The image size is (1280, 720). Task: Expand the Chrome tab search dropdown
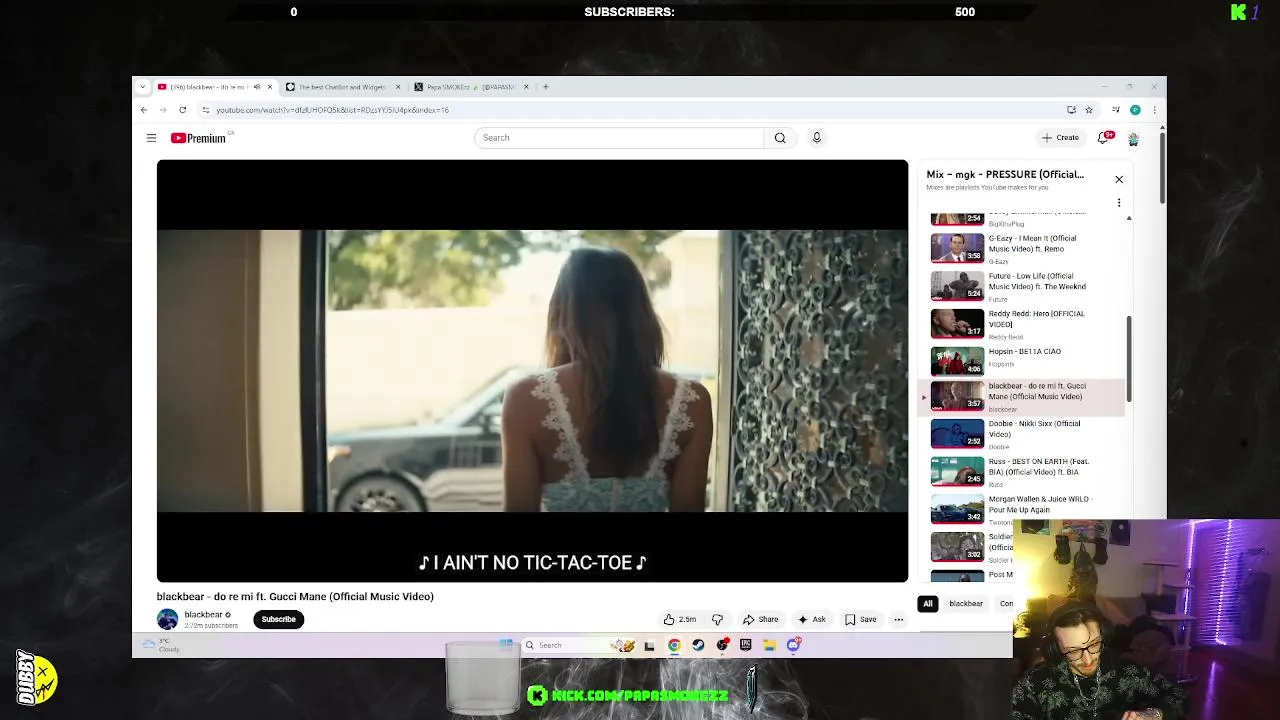[143, 87]
